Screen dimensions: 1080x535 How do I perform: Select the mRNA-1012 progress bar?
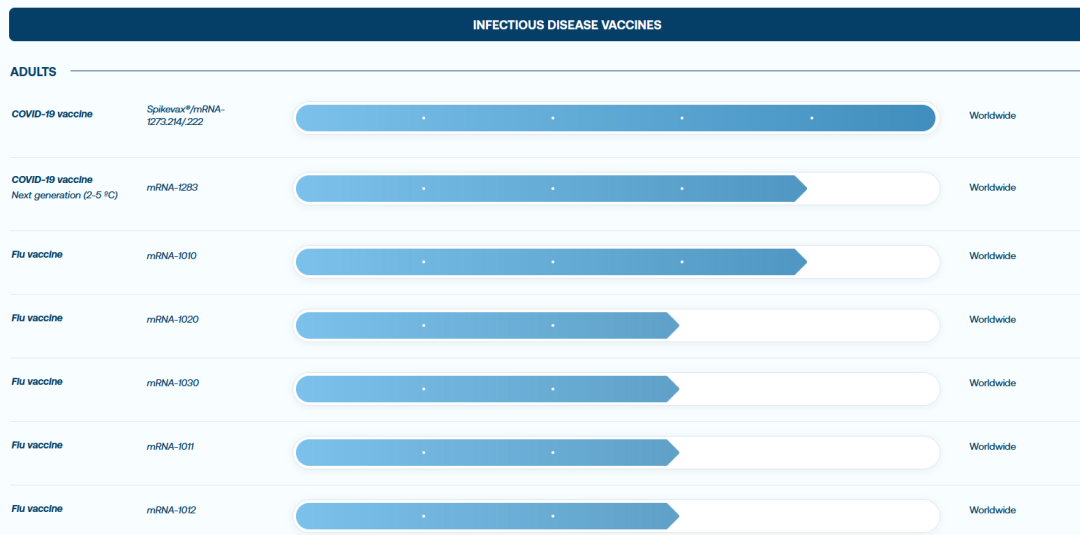[487, 516]
